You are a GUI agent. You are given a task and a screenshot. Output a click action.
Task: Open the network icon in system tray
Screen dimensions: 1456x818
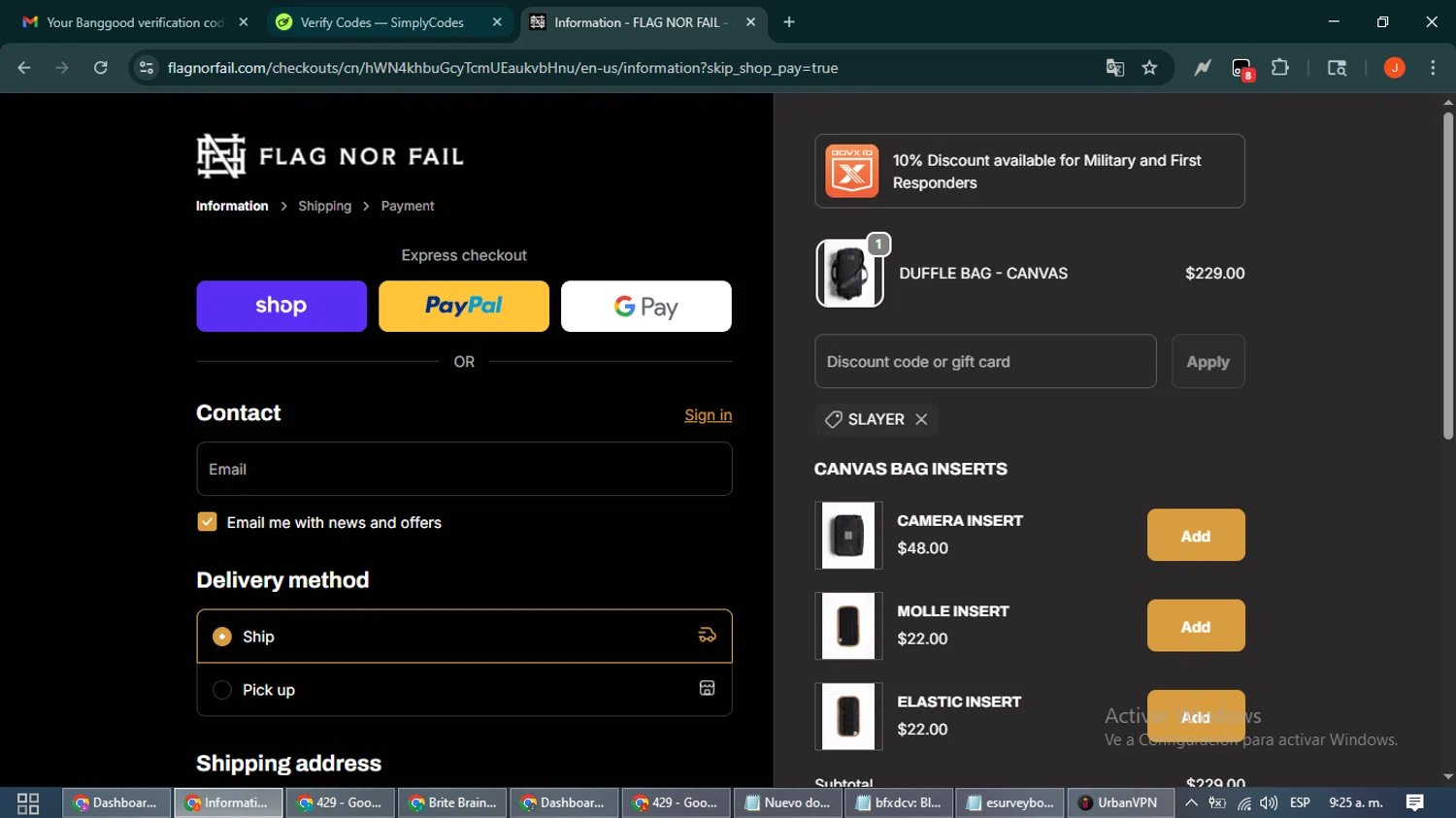click(1243, 802)
